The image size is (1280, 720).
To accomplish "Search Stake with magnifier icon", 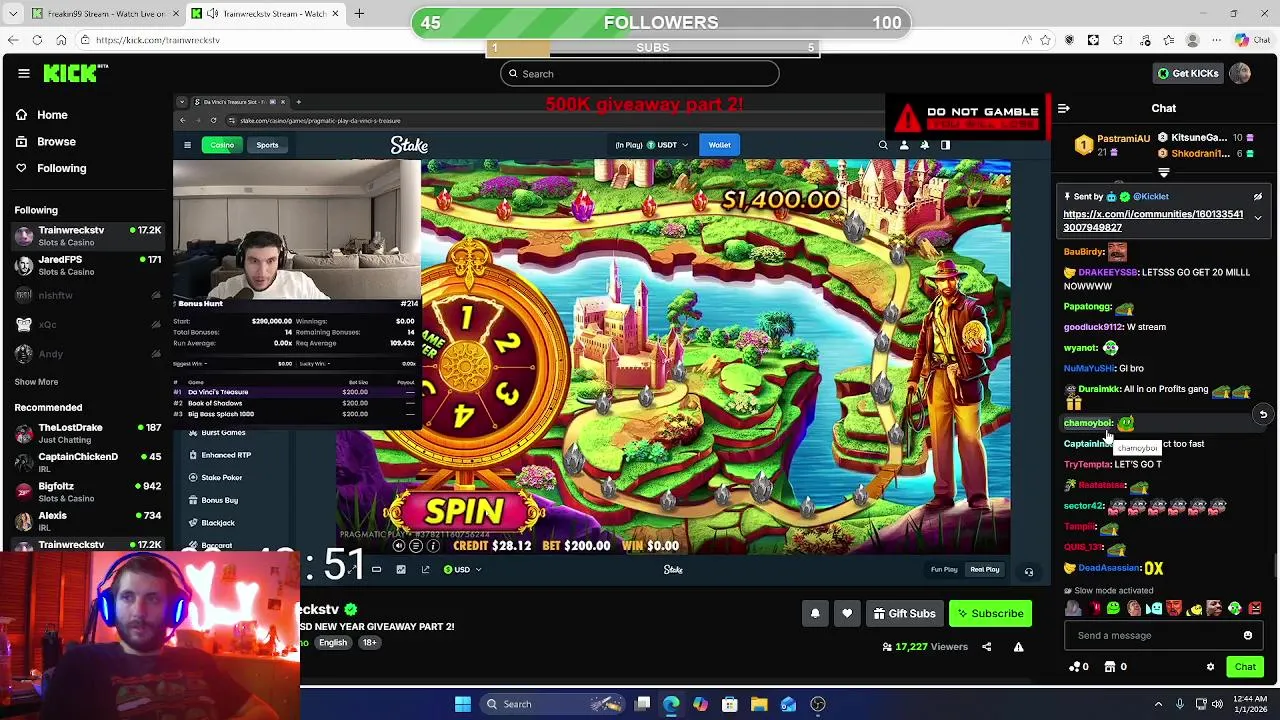I will click(x=883, y=145).
